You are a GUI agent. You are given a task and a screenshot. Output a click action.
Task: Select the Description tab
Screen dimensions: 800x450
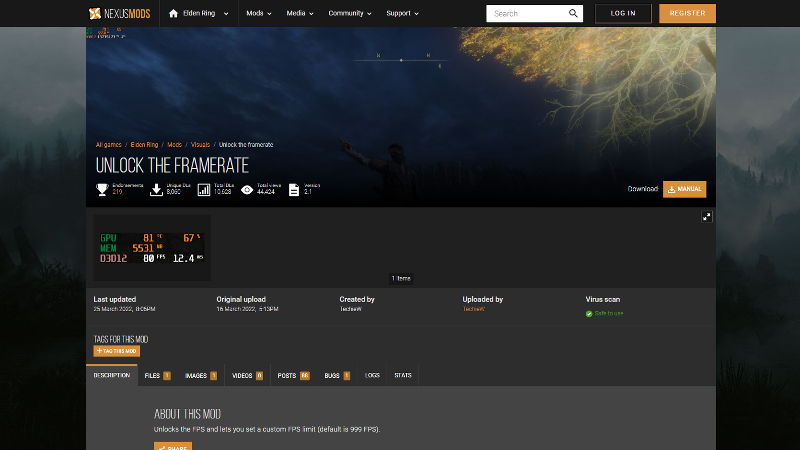112,375
